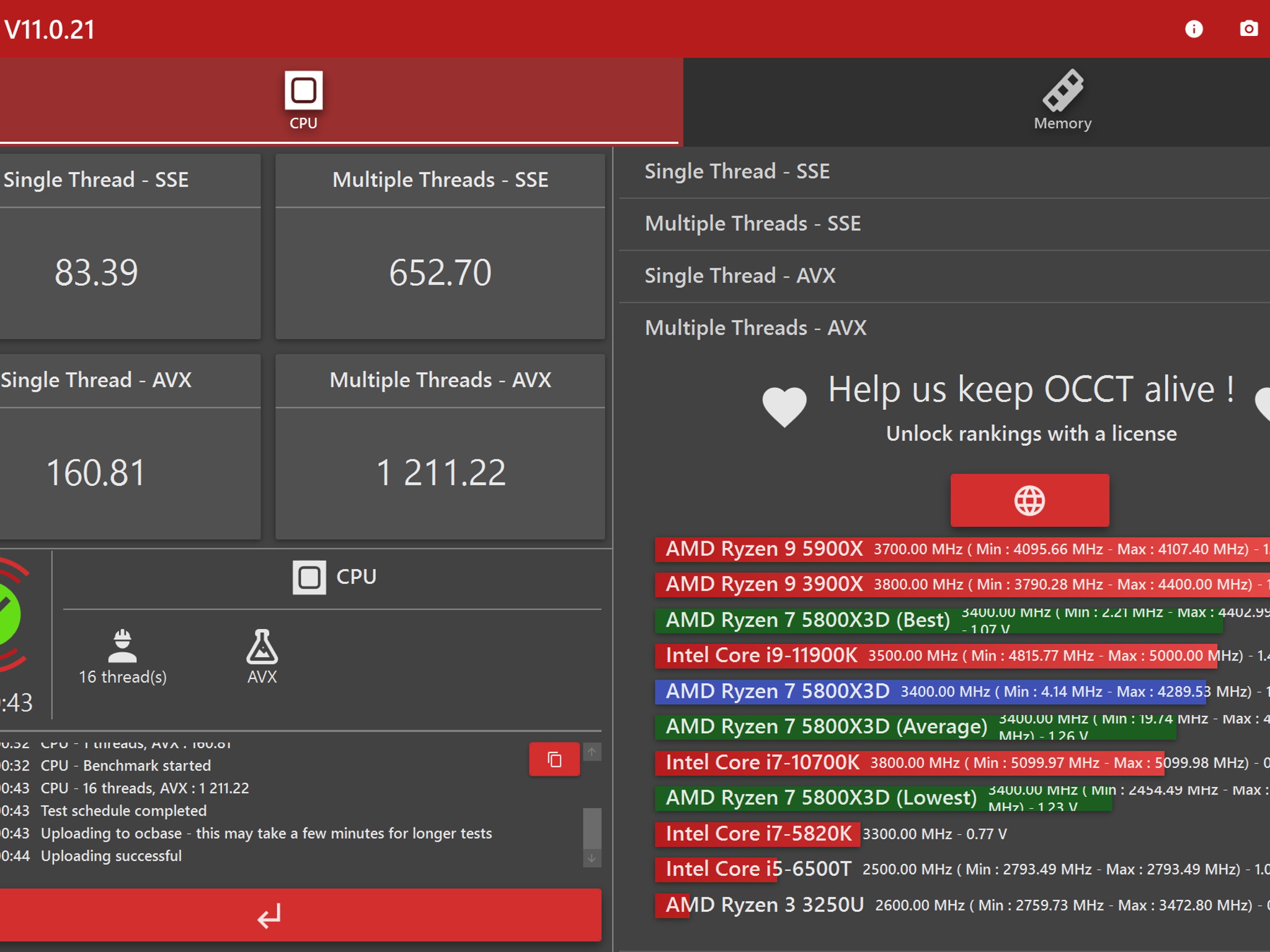Select the AMD Ryzen 9 5900X ranking bar

tap(962, 549)
